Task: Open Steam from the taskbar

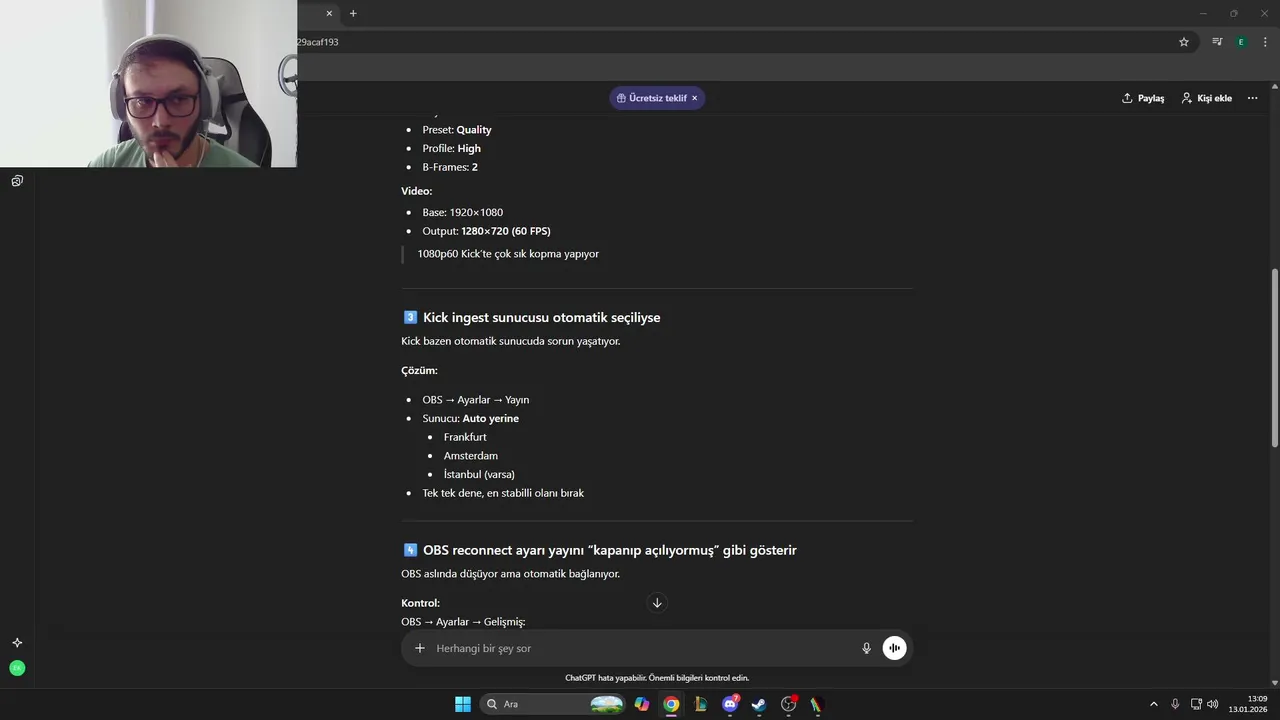Action: pyautogui.click(x=759, y=704)
